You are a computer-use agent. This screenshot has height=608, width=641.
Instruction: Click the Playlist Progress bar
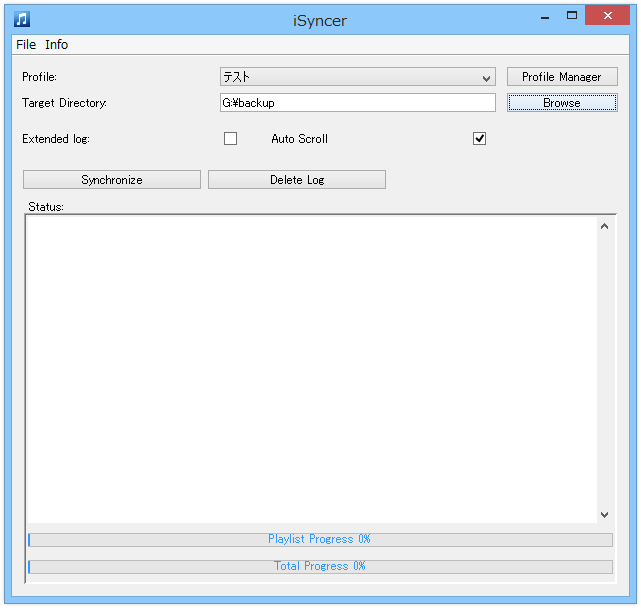(320, 540)
